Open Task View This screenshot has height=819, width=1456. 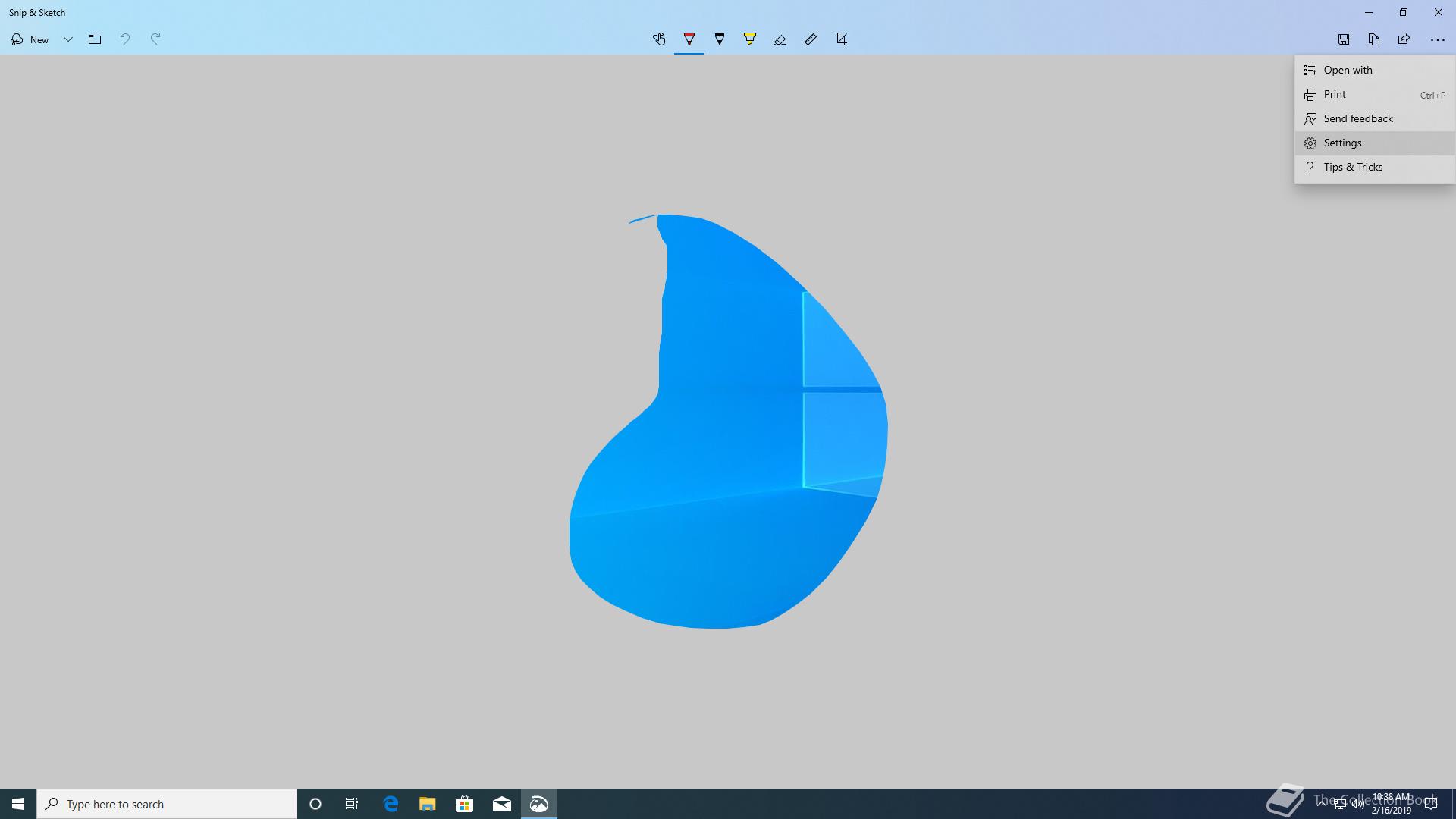coord(352,804)
